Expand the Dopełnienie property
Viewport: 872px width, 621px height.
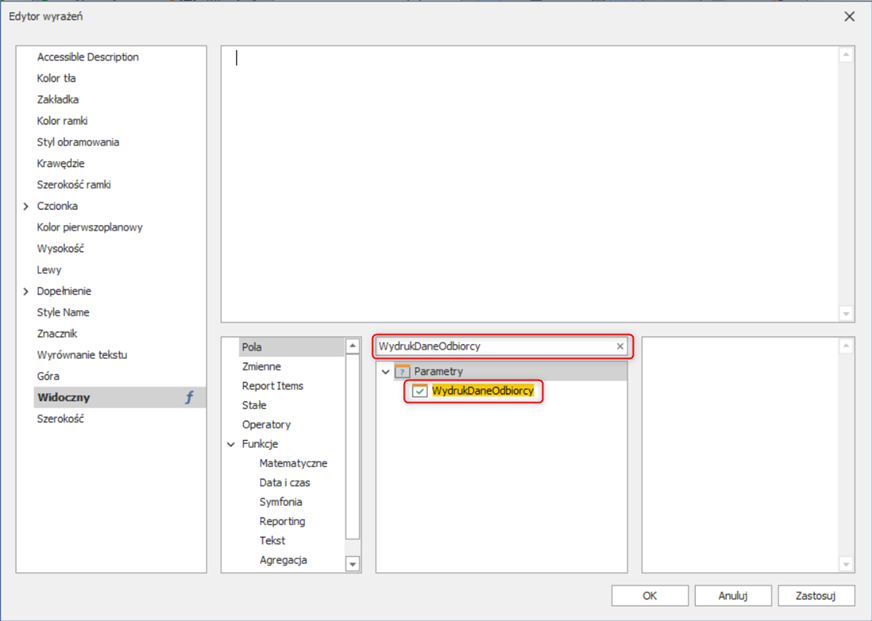26,291
